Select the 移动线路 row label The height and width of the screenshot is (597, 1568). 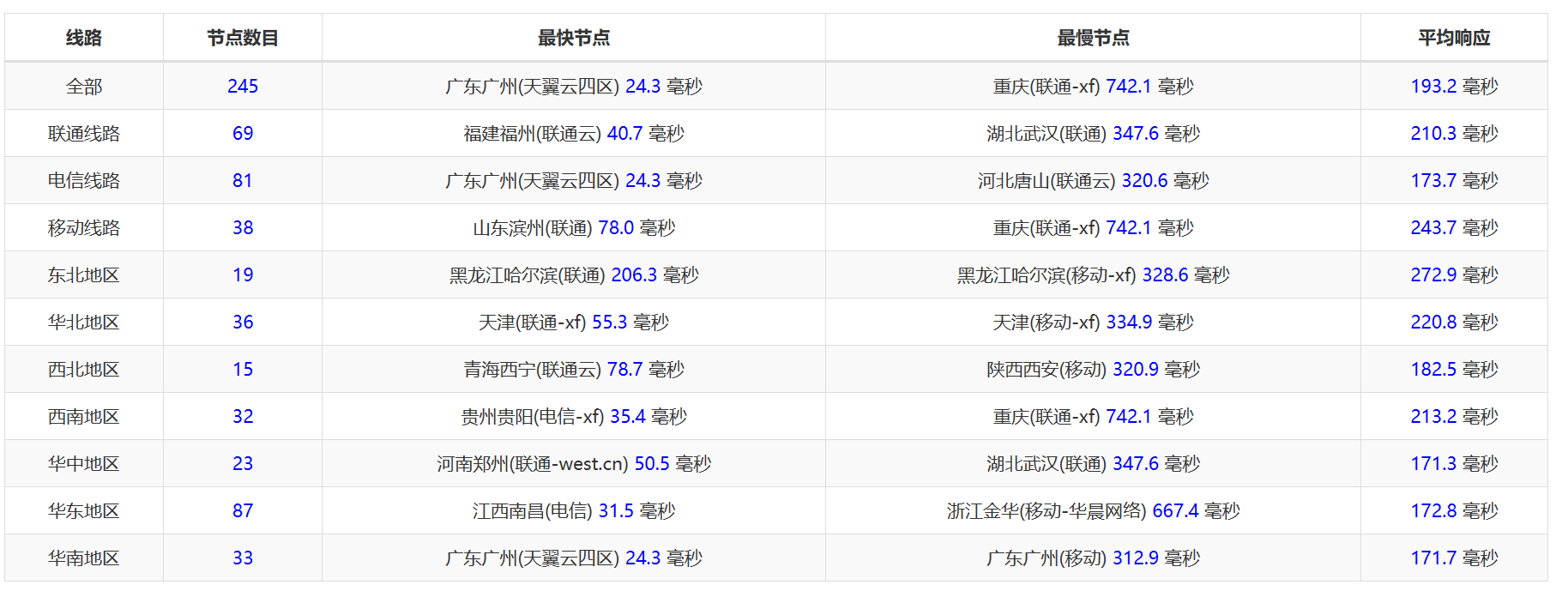coord(84,227)
